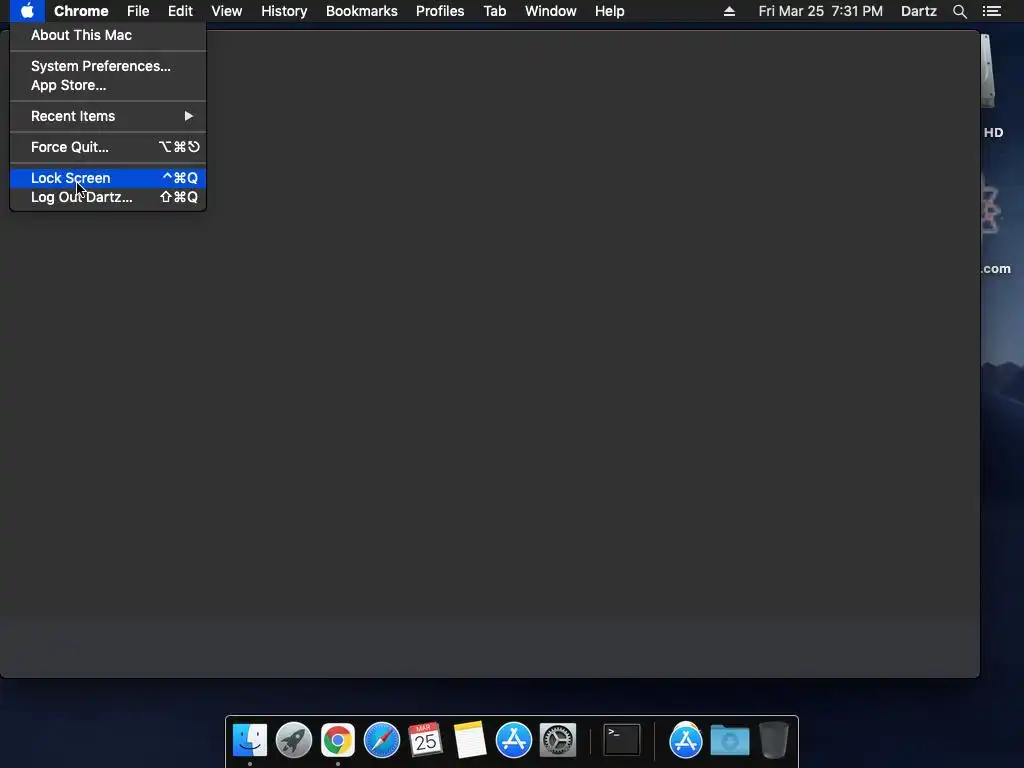This screenshot has width=1024, height=768.
Task: Launch Launchpad rocket icon in Dock
Action: (294, 740)
